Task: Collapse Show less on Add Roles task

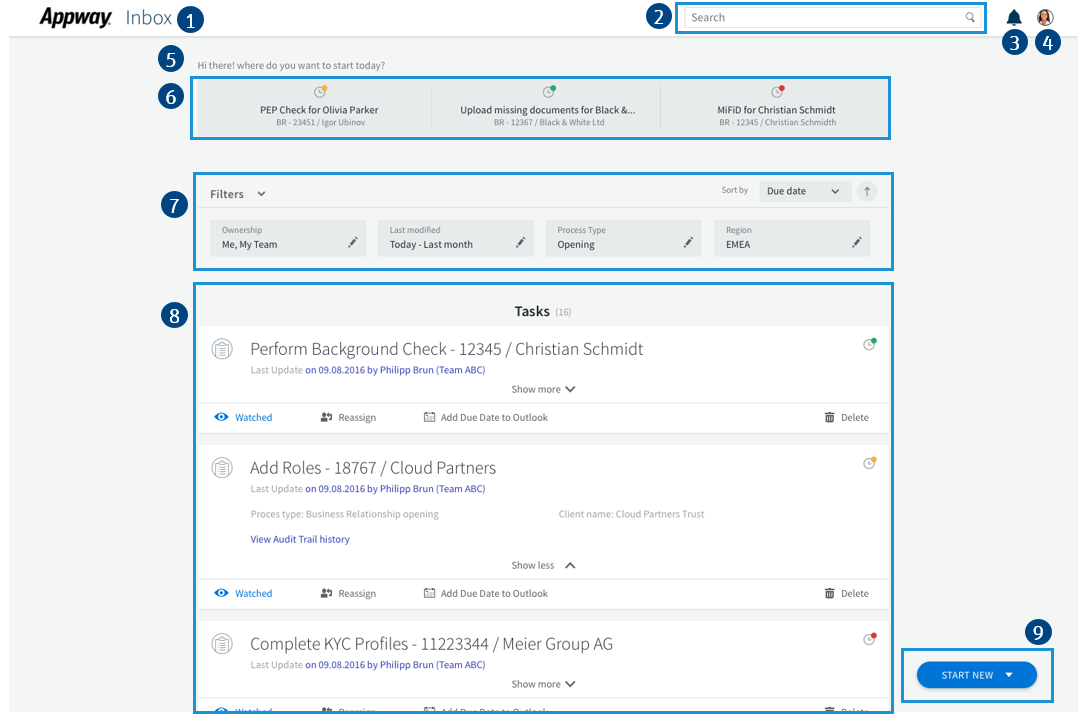Action: tap(543, 565)
